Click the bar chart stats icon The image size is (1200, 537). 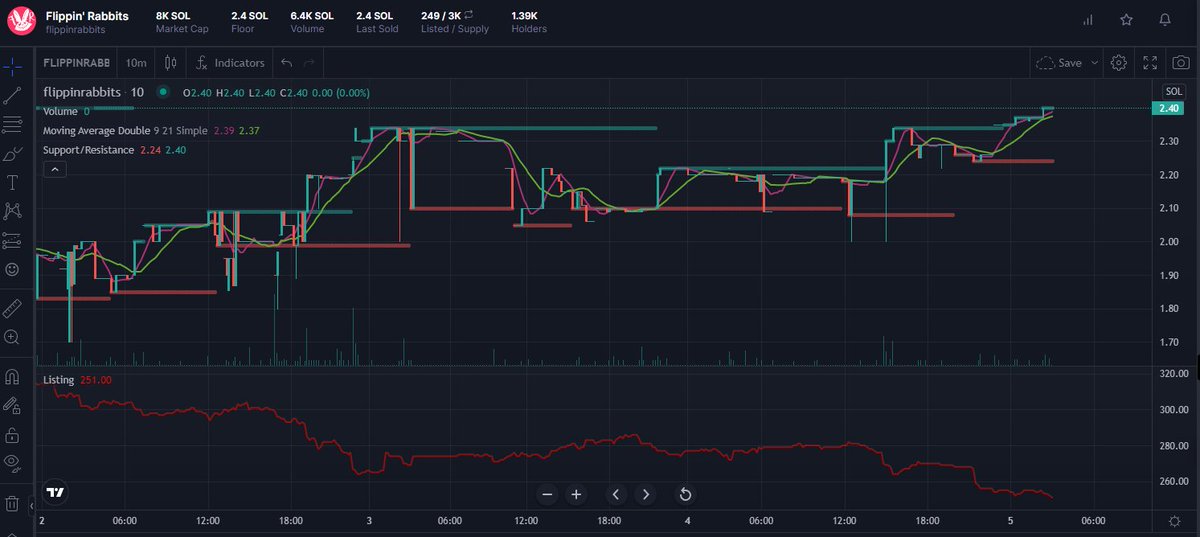pyautogui.click(x=1088, y=20)
